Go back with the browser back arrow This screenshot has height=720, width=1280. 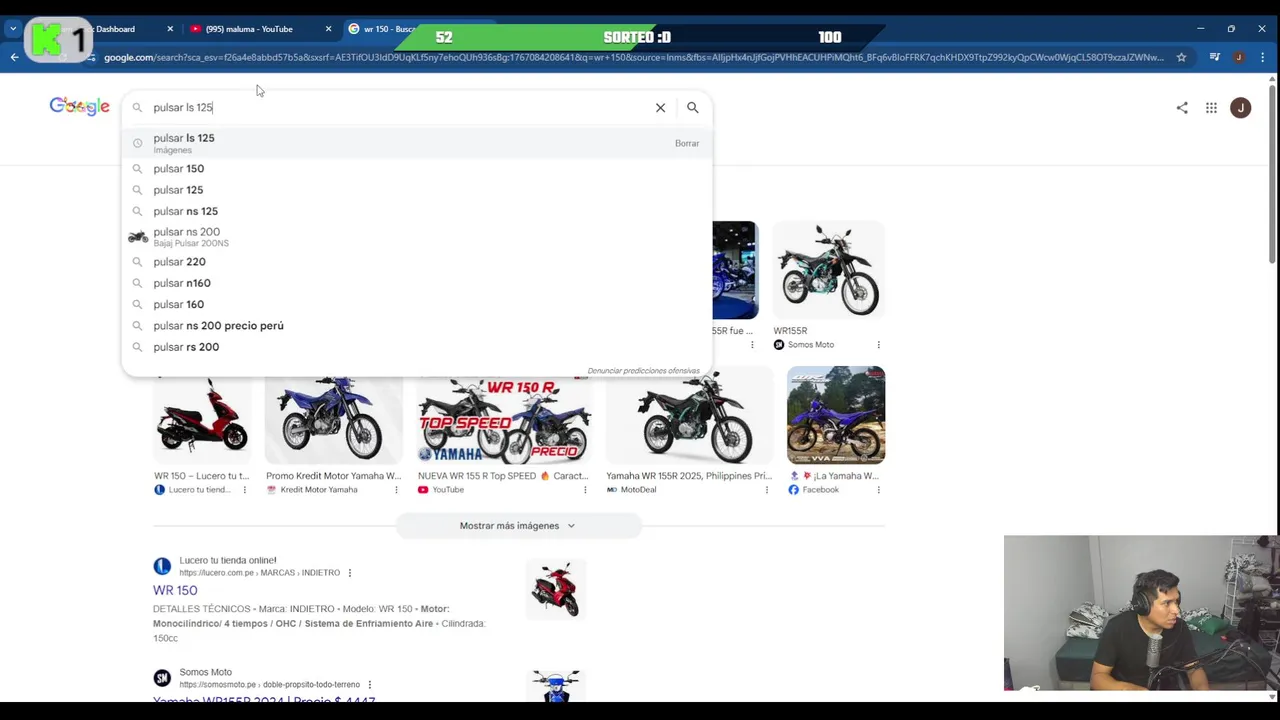[x=14, y=57]
